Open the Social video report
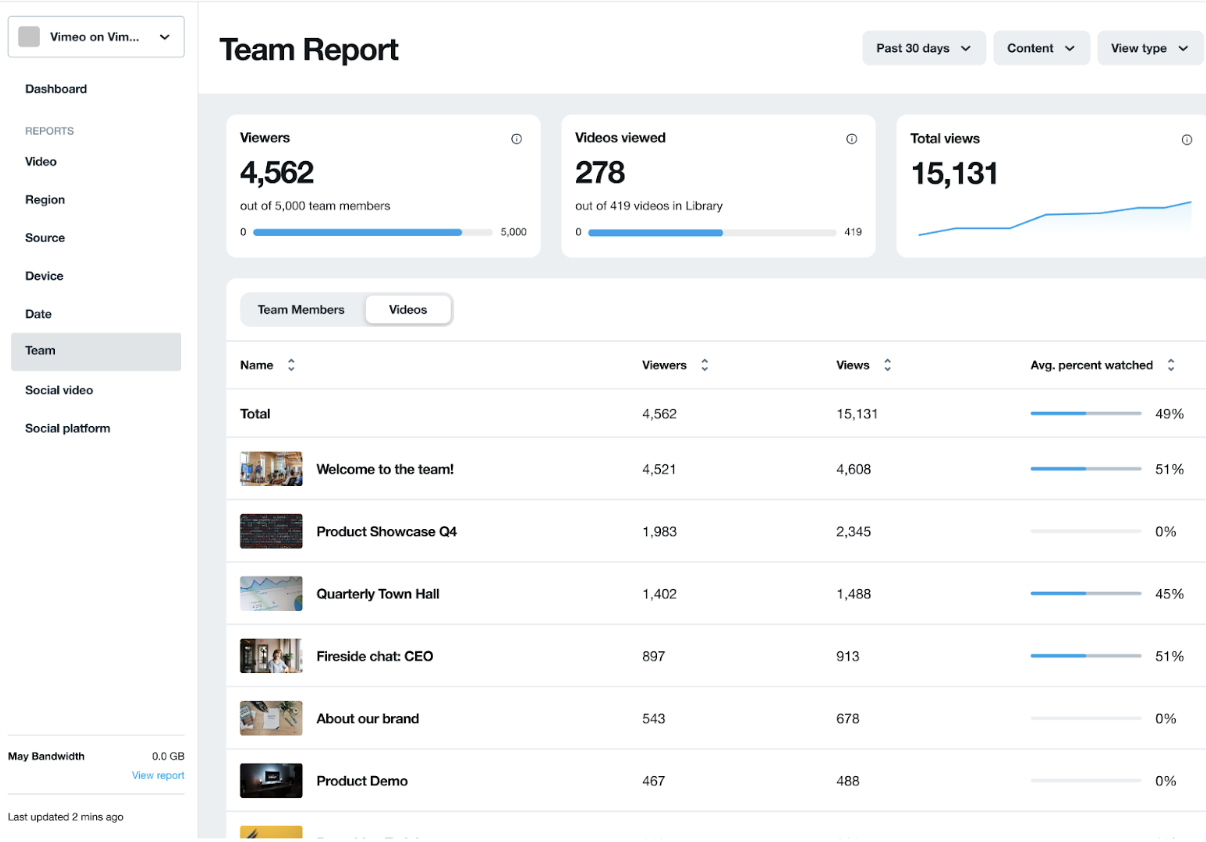The image size is (1206, 842). tap(59, 390)
